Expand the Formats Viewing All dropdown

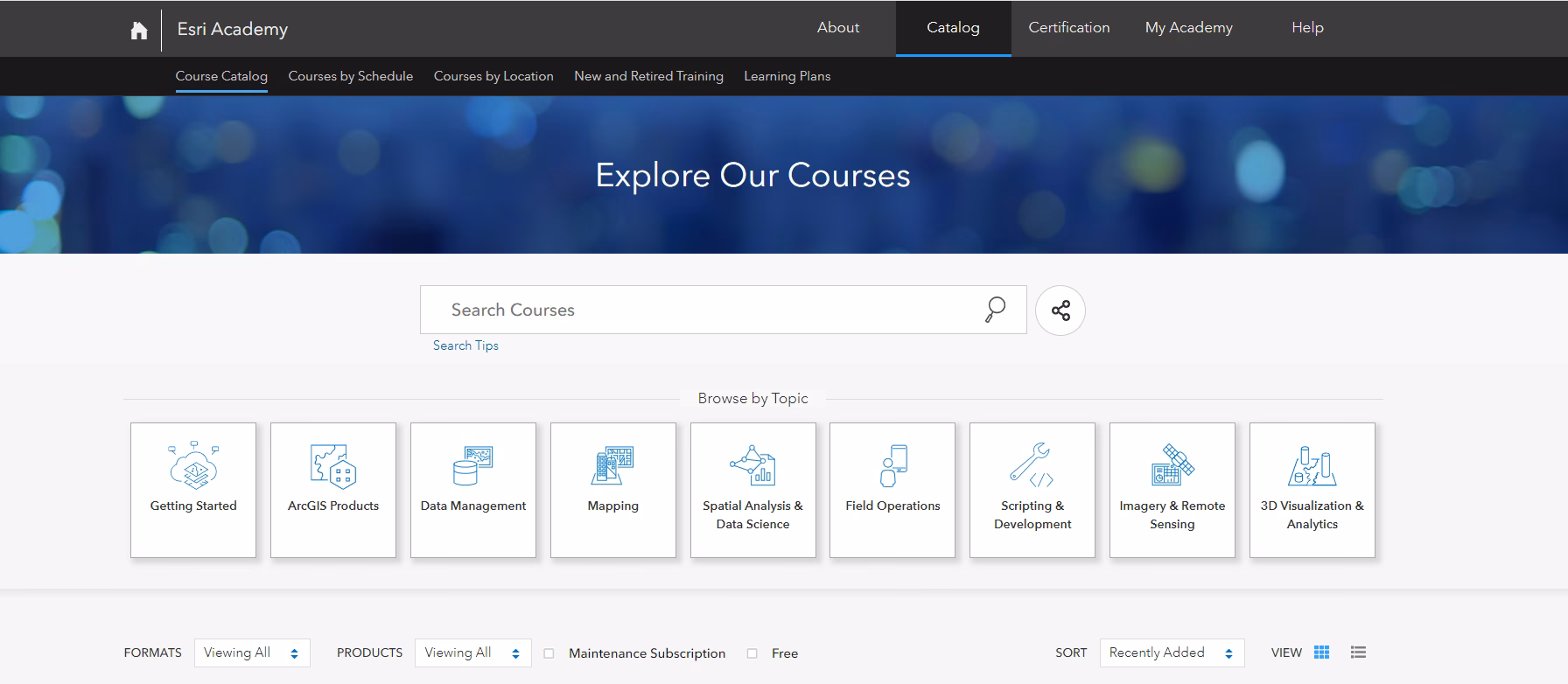[252, 653]
